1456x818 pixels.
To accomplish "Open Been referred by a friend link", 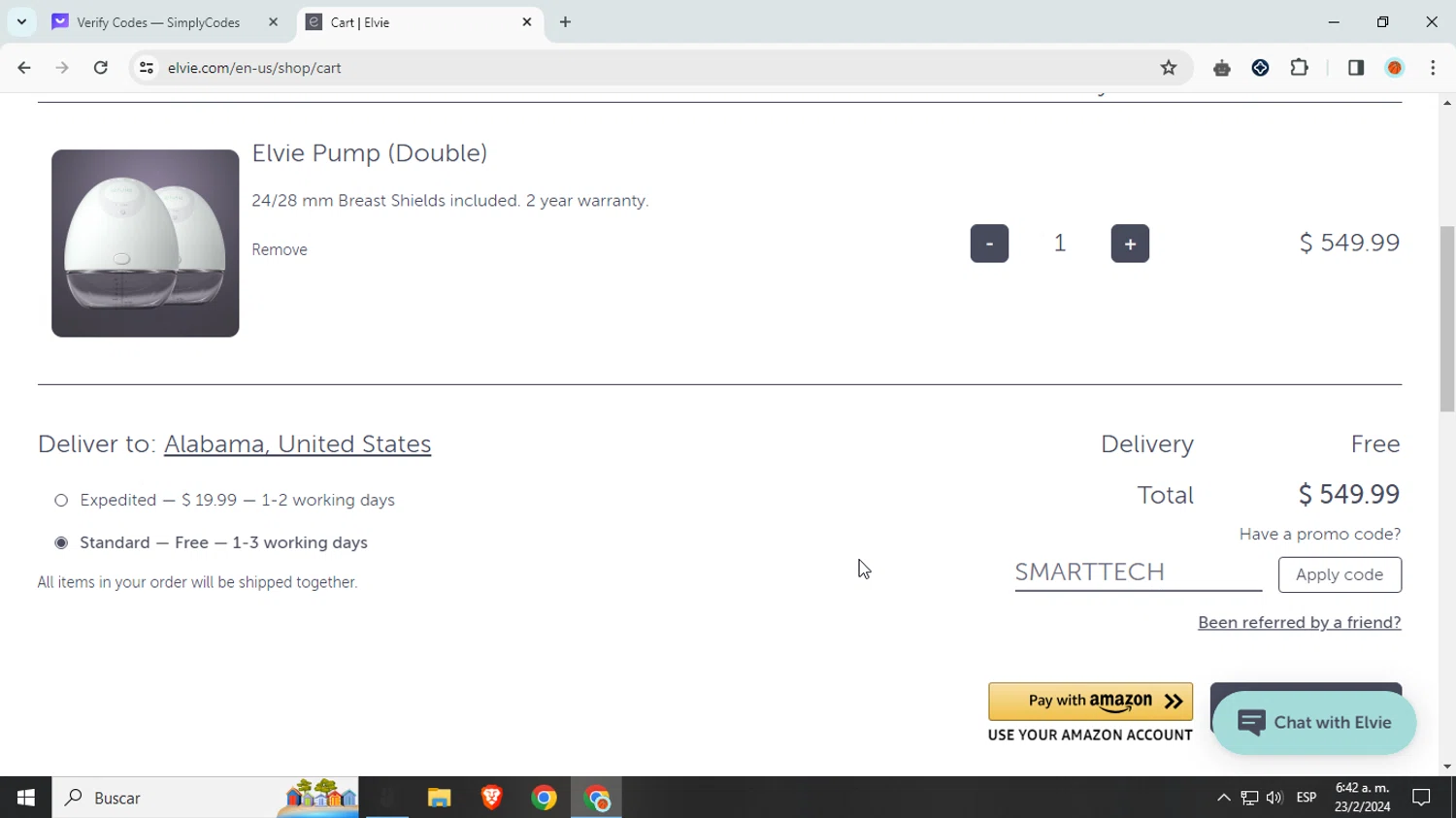I will 1299,623.
